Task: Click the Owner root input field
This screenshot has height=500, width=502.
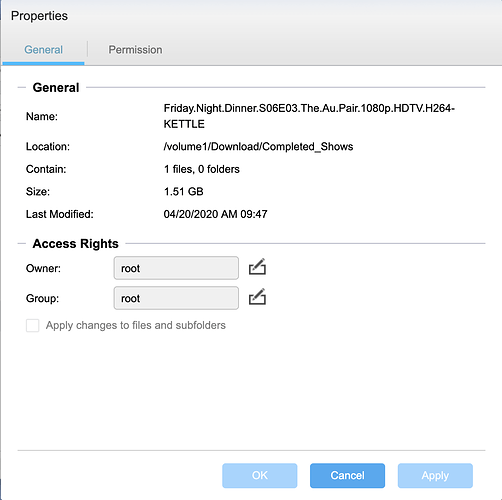Action: (176, 268)
